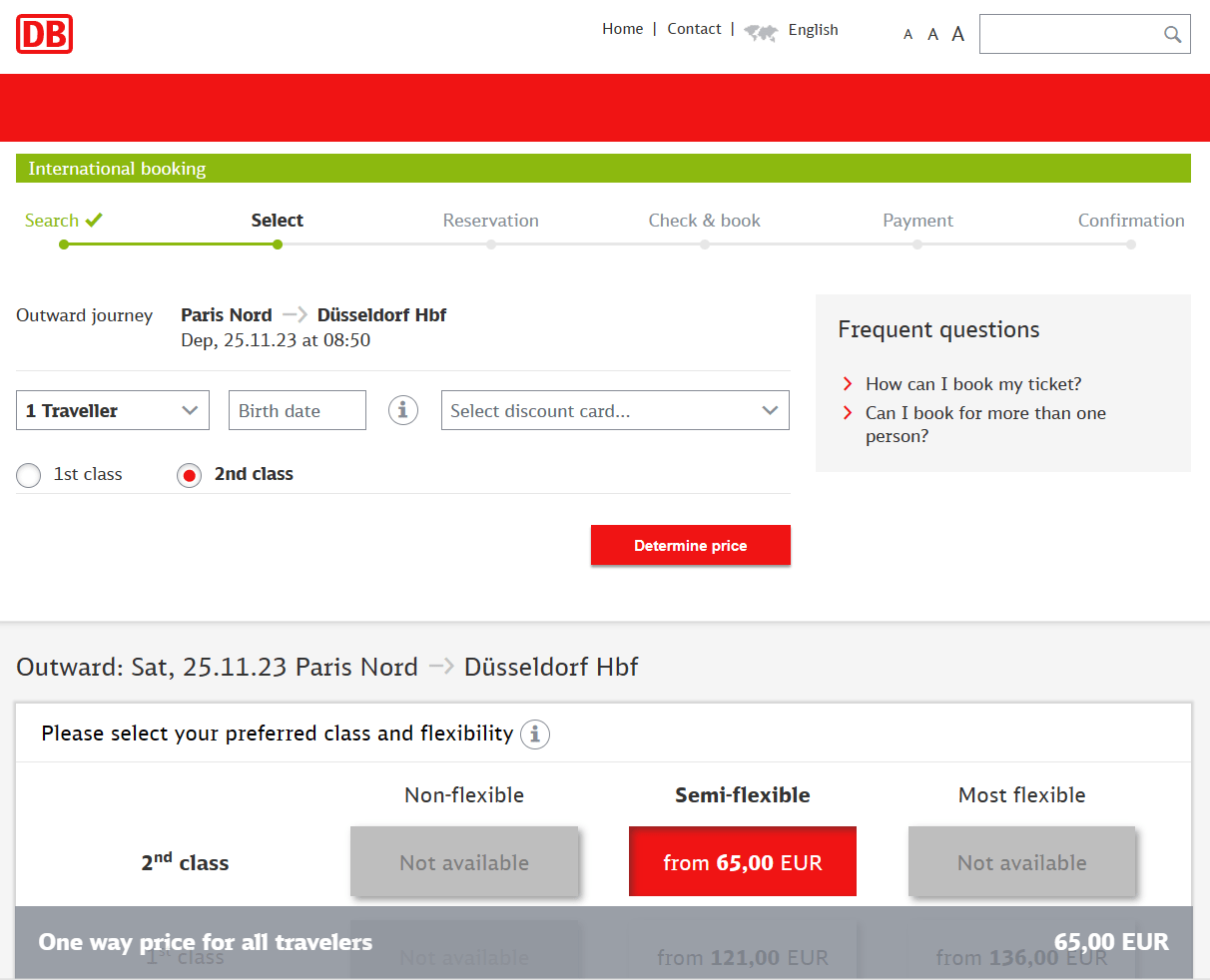Open 'How can I book my ticket?'
This screenshot has height=980, width=1210.
(973, 384)
